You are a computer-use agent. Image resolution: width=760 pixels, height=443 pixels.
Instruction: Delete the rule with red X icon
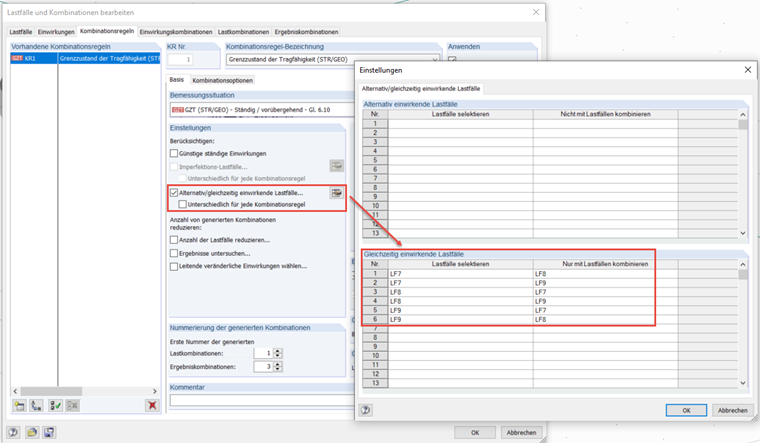pyautogui.click(x=152, y=405)
